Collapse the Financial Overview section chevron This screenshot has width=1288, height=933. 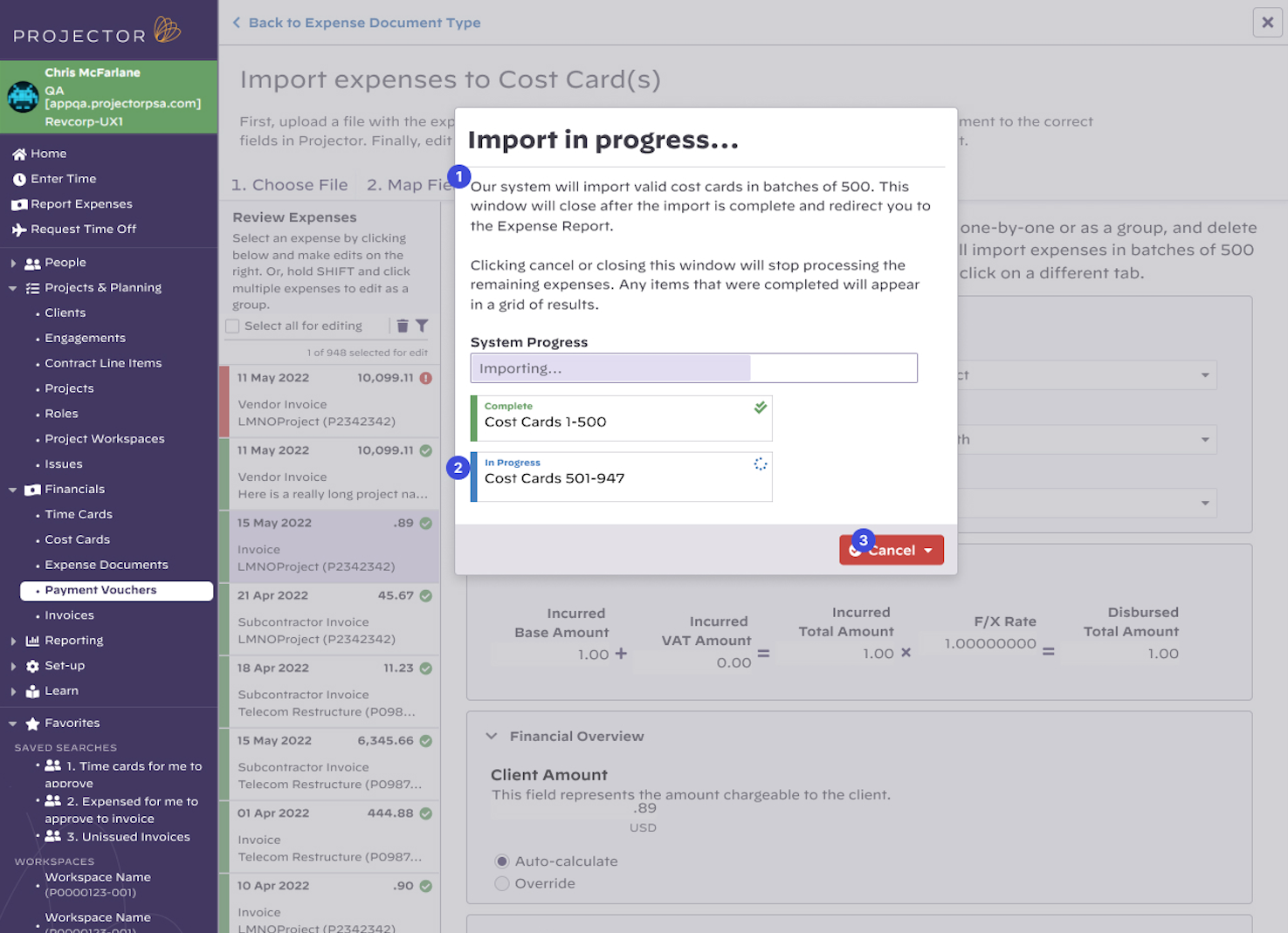pos(492,737)
